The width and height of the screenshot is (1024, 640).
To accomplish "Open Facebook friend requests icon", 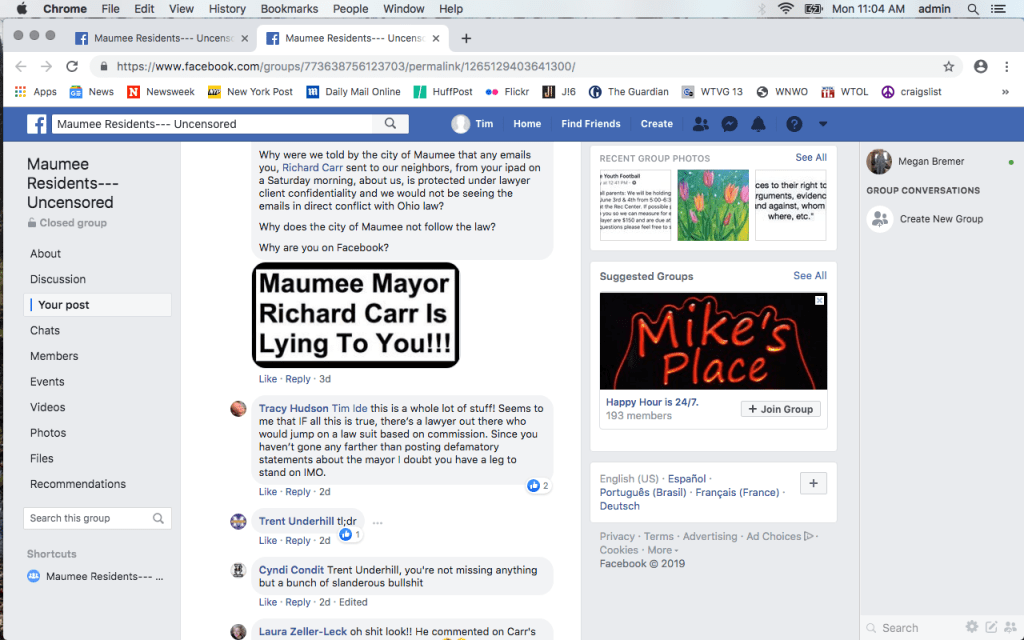I will [700, 124].
